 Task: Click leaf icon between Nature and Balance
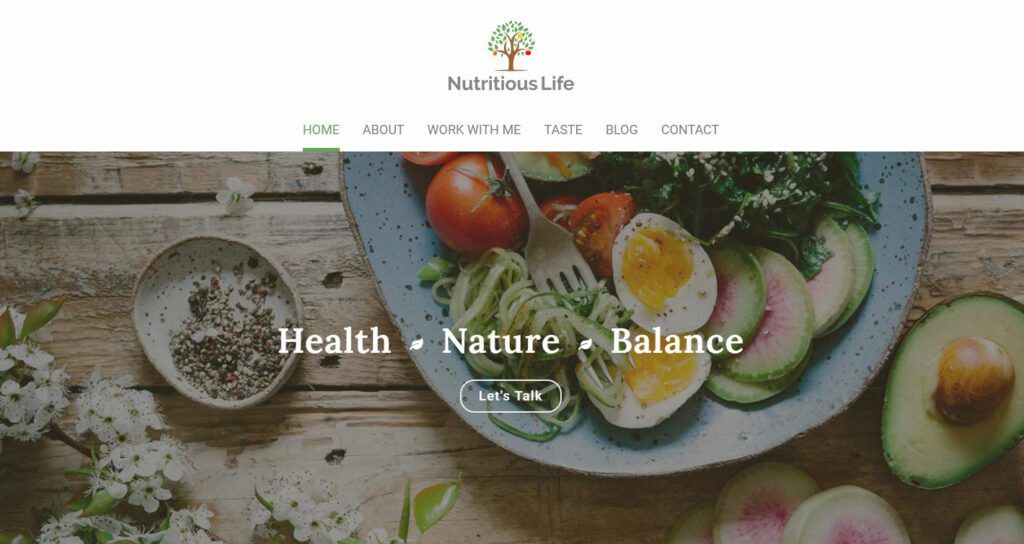pos(585,344)
